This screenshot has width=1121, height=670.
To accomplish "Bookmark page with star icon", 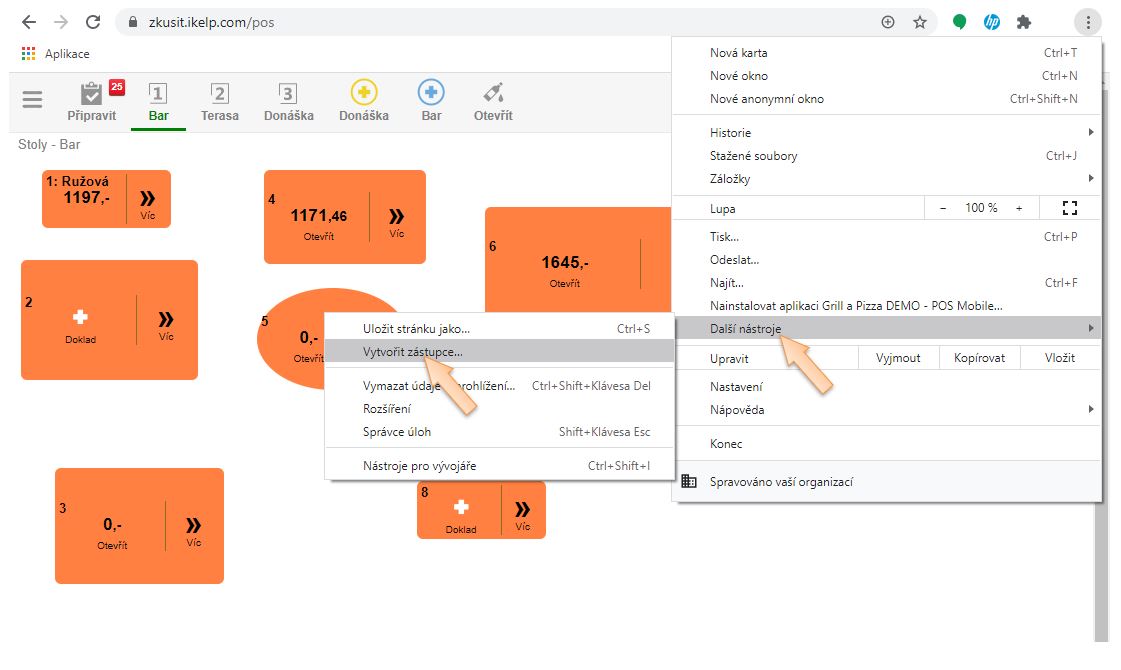I will (x=920, y=22).
